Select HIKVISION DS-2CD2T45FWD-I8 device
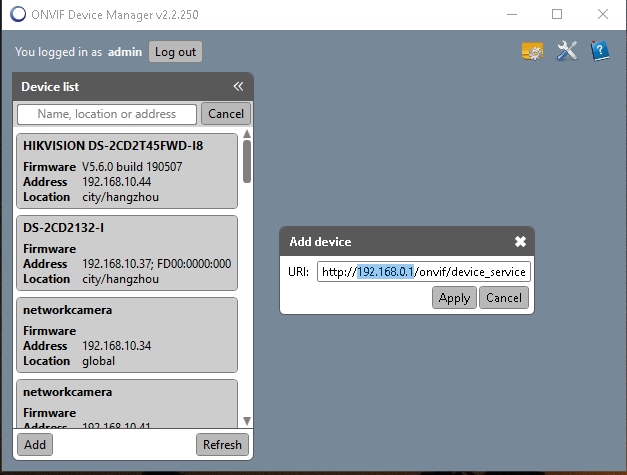This screenshot has width=627, height=475. click(127, 171)
